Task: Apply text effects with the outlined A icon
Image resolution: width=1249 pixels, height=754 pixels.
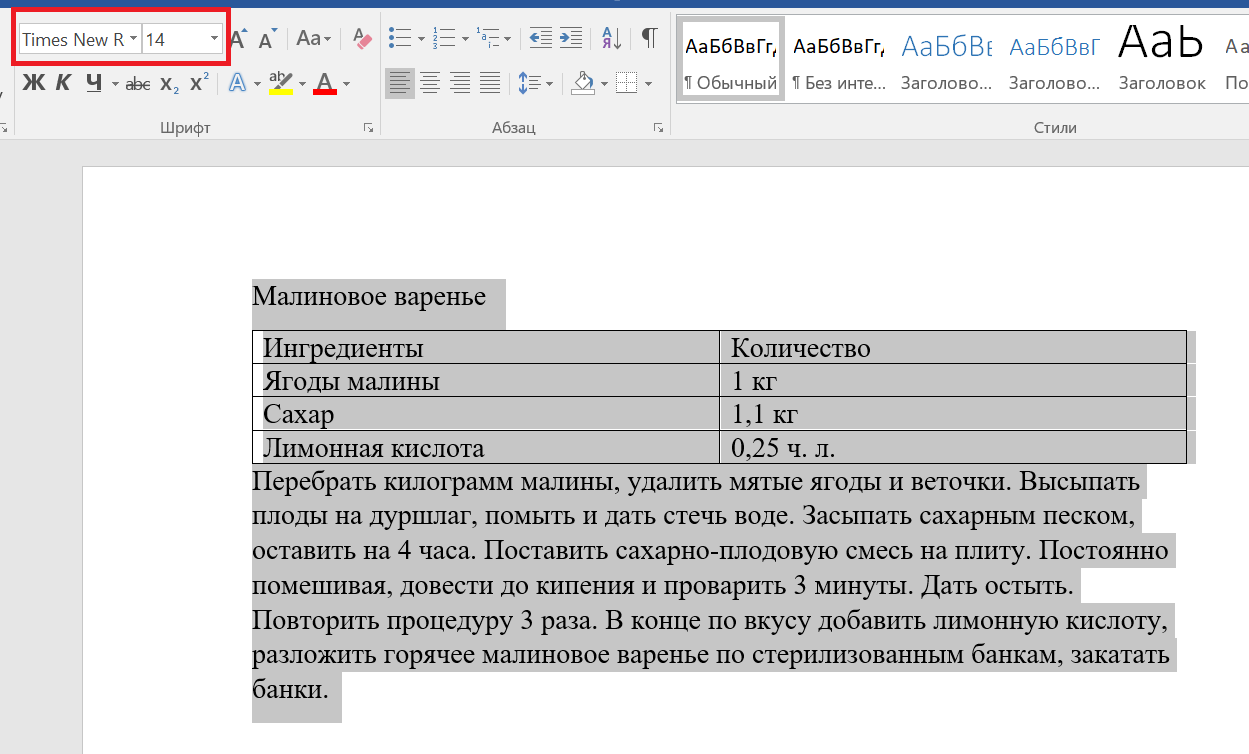Action: (x=237, y=83)
